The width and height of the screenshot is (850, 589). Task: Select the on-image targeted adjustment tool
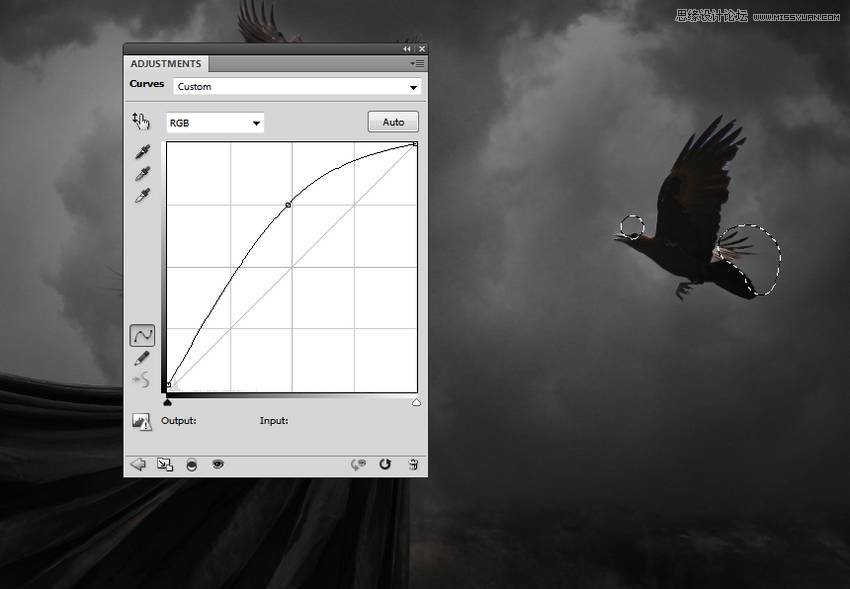141,121
